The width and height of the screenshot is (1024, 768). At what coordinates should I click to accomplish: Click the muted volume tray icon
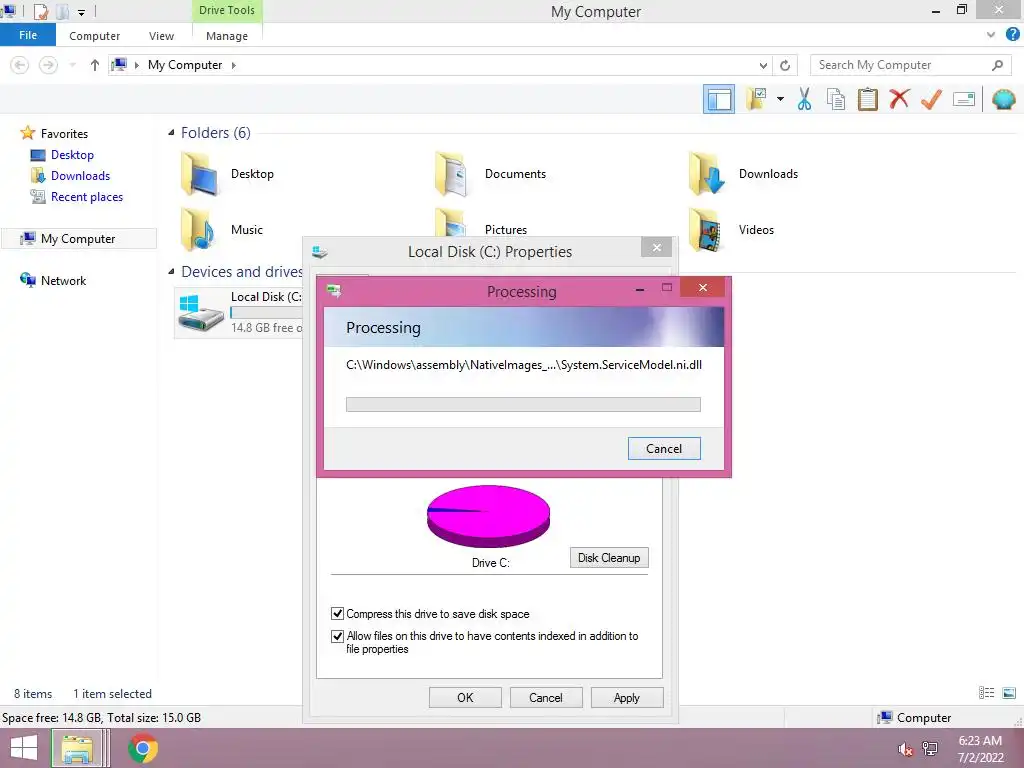pos(905,749)
